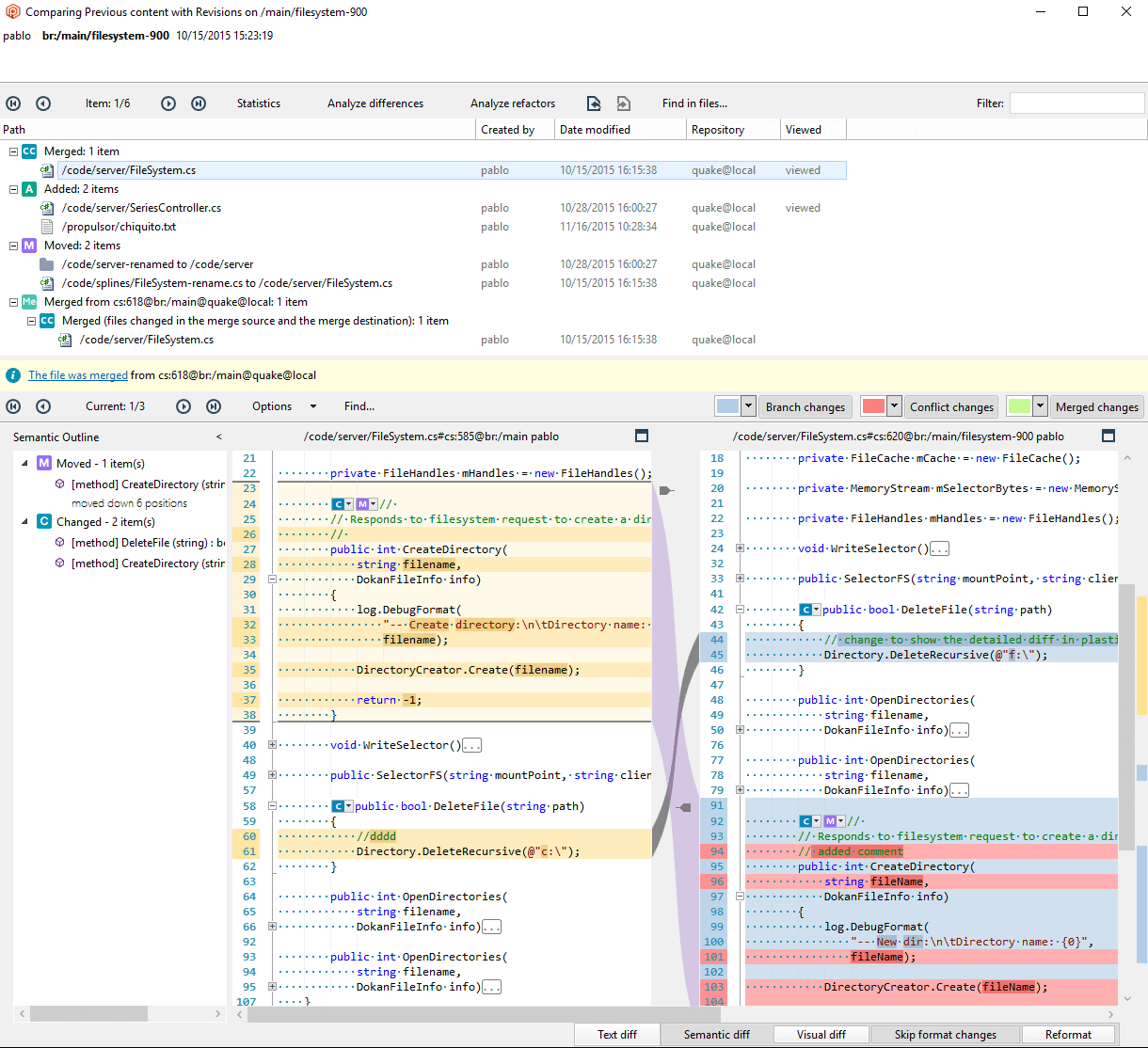Go to next difference after 'Current: 1/3'
The width and height of the screenshot is (1148, 1048).
click(x=183, y=406)
